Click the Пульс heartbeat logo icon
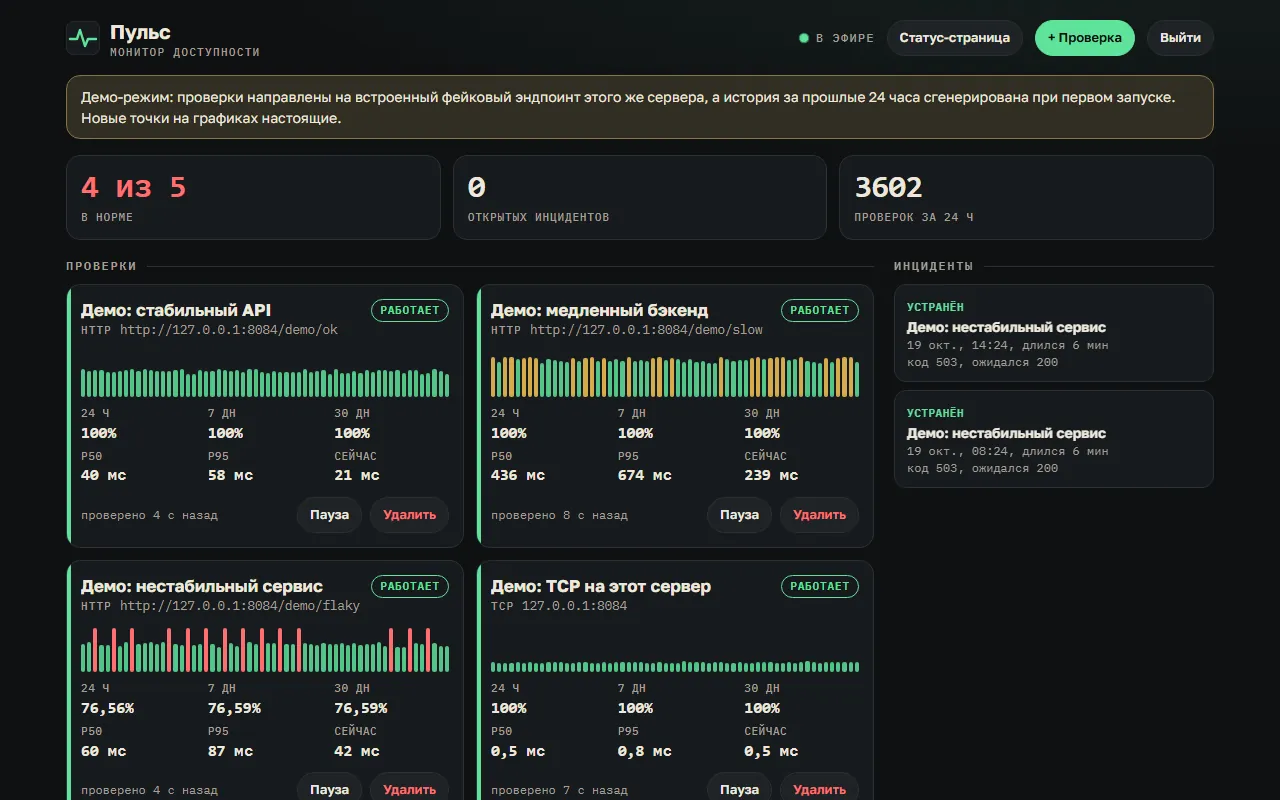The image size is (1280, 800). (x=83, y=38)
